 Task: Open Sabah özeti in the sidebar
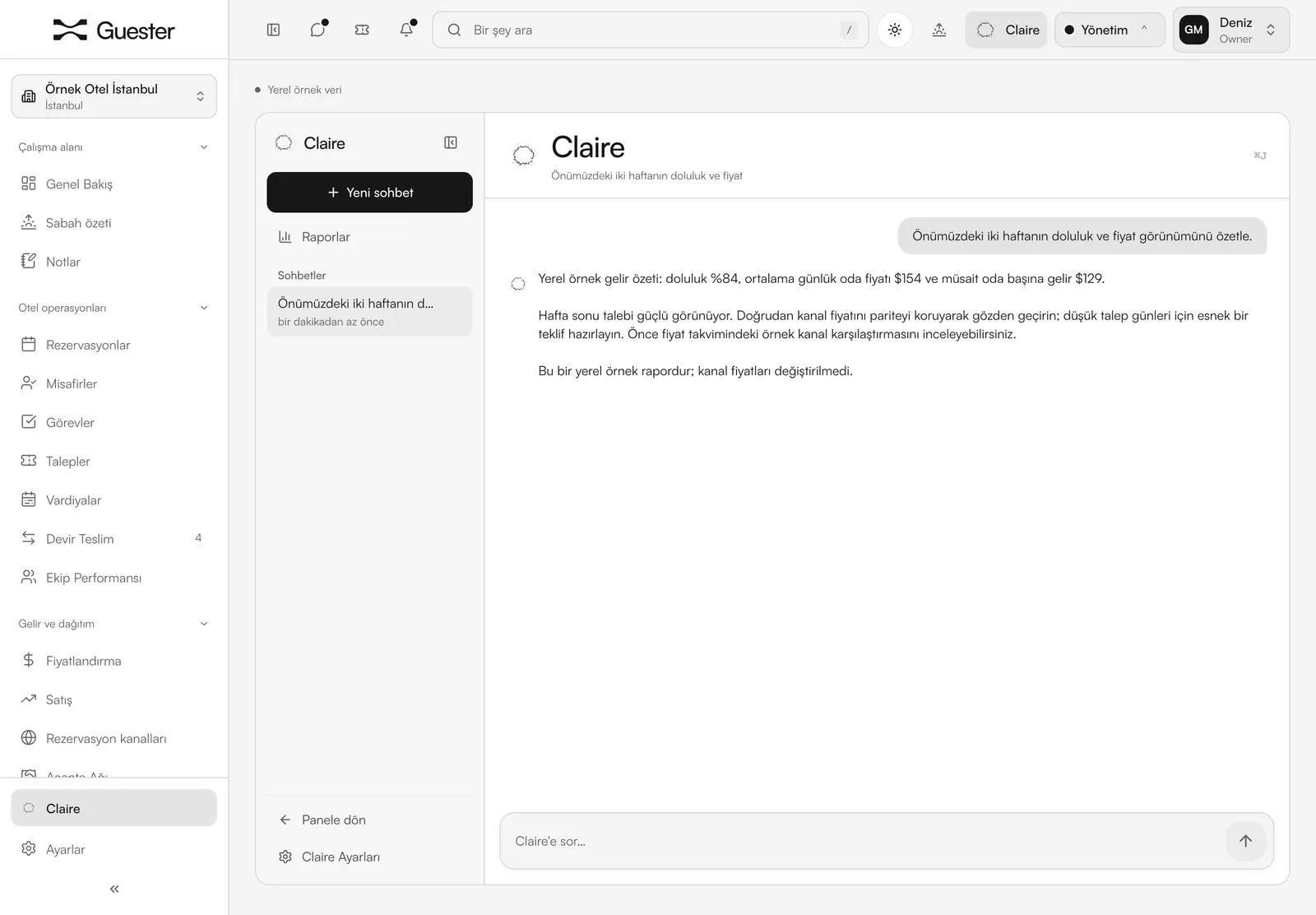pyautogui.click(x=114, y=222)
